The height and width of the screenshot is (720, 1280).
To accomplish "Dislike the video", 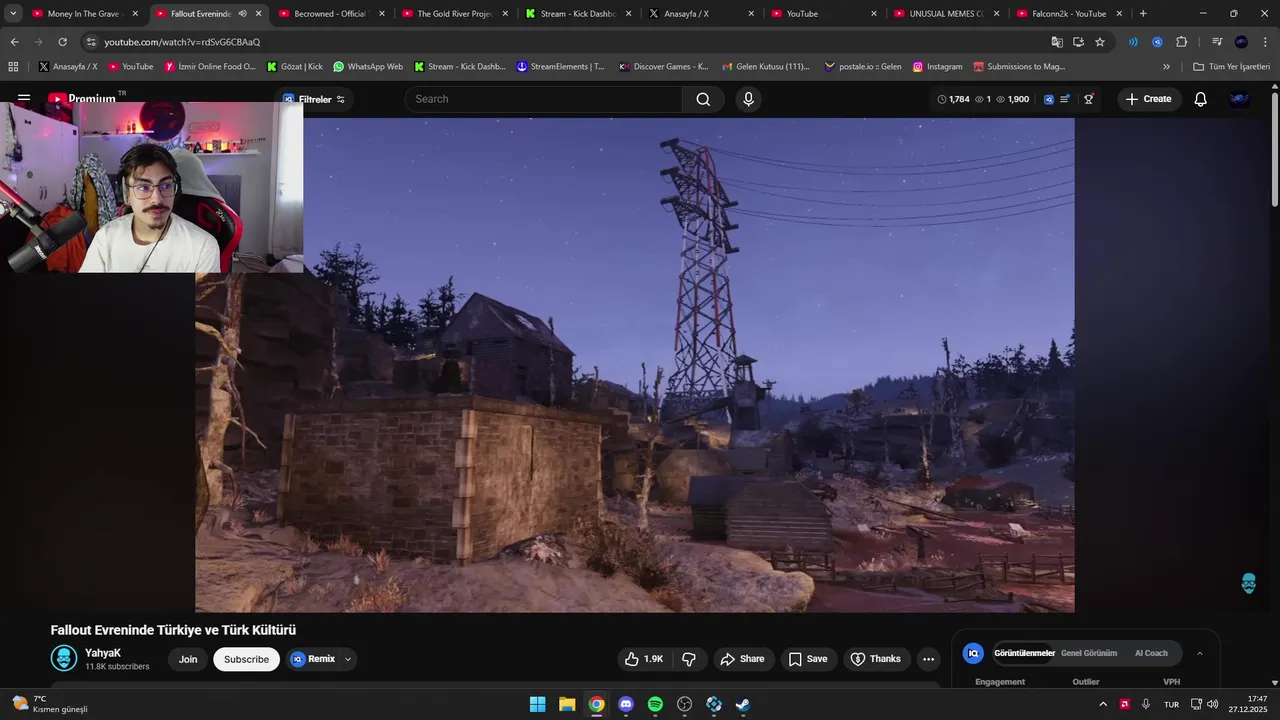I will (689, 659).
